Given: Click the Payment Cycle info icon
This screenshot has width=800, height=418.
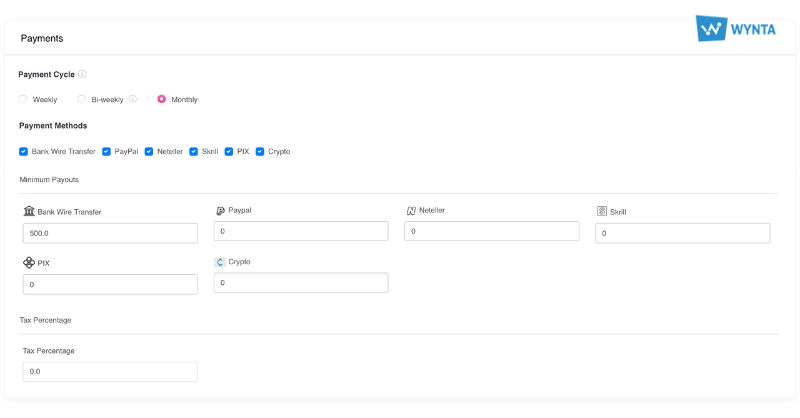Looking at the screenshot, I should pos(82,74).
